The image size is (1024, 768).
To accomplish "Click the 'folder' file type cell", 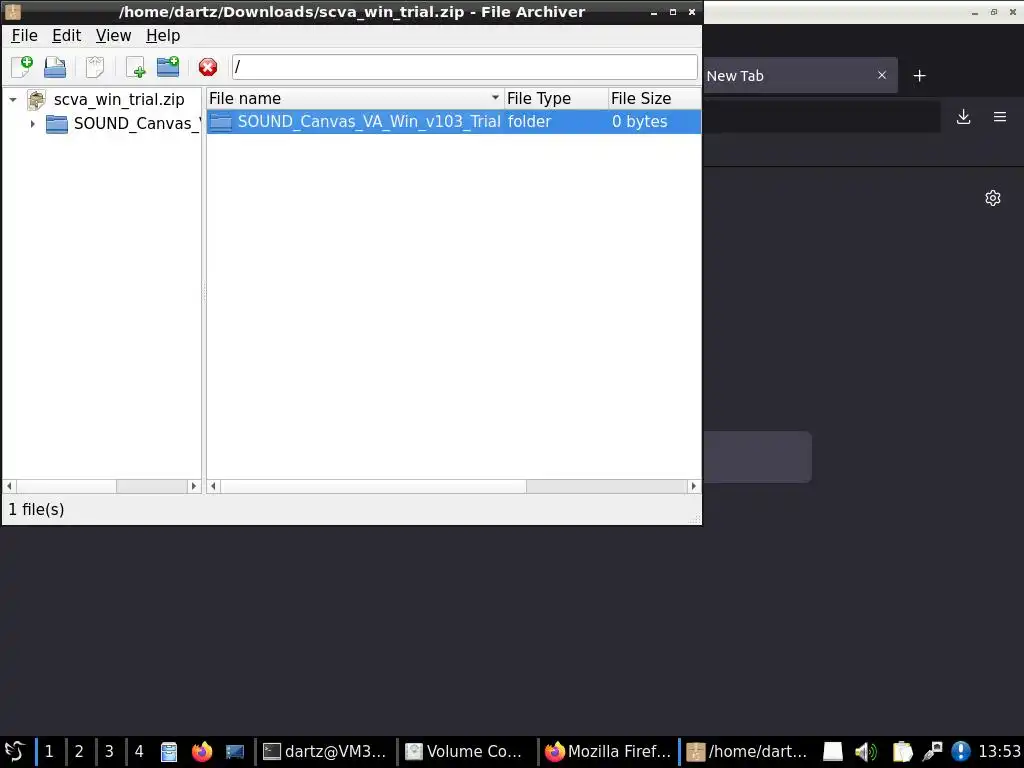I will click(530, 121).
